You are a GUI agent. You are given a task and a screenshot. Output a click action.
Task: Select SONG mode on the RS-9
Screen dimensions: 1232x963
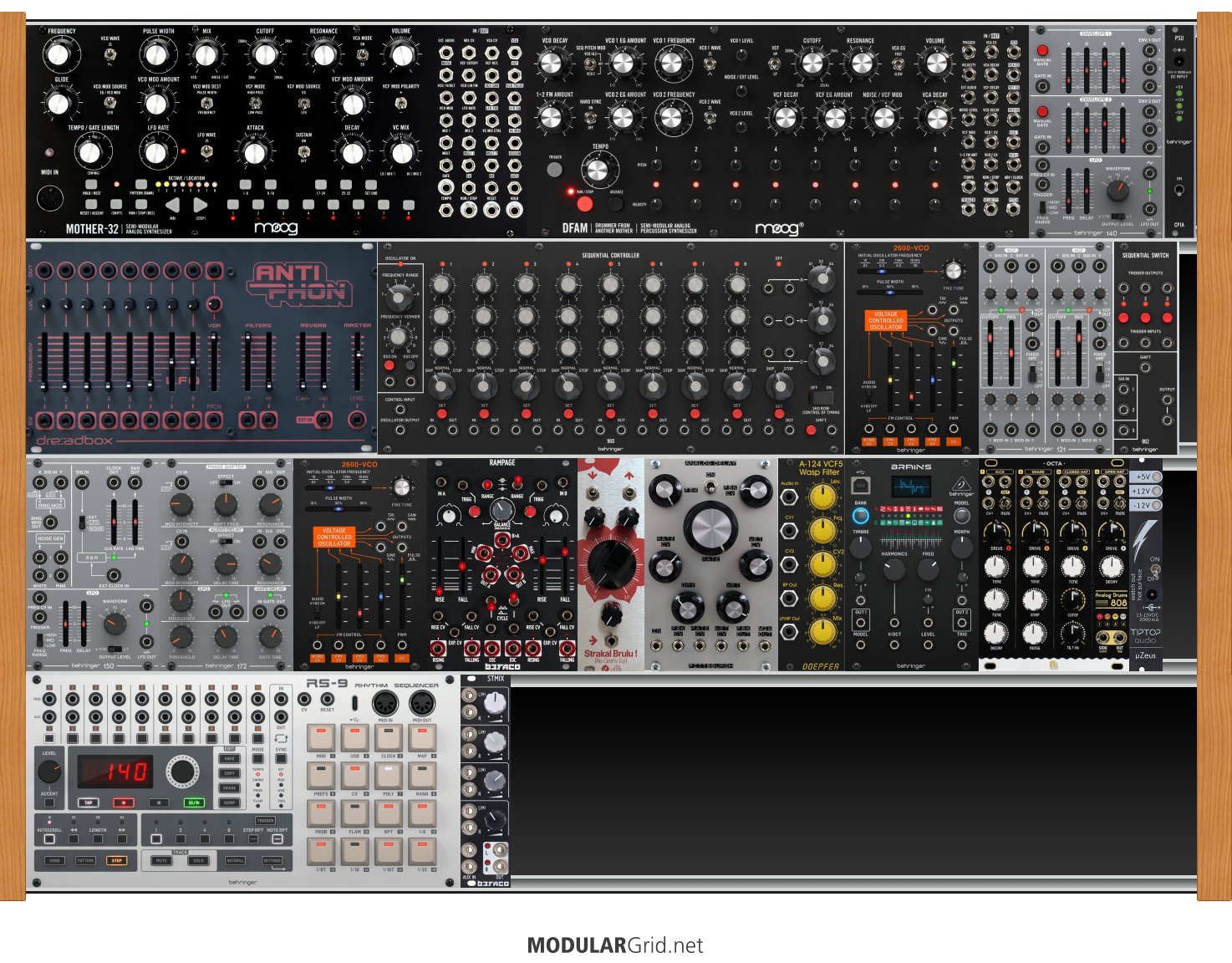(54, 860)
